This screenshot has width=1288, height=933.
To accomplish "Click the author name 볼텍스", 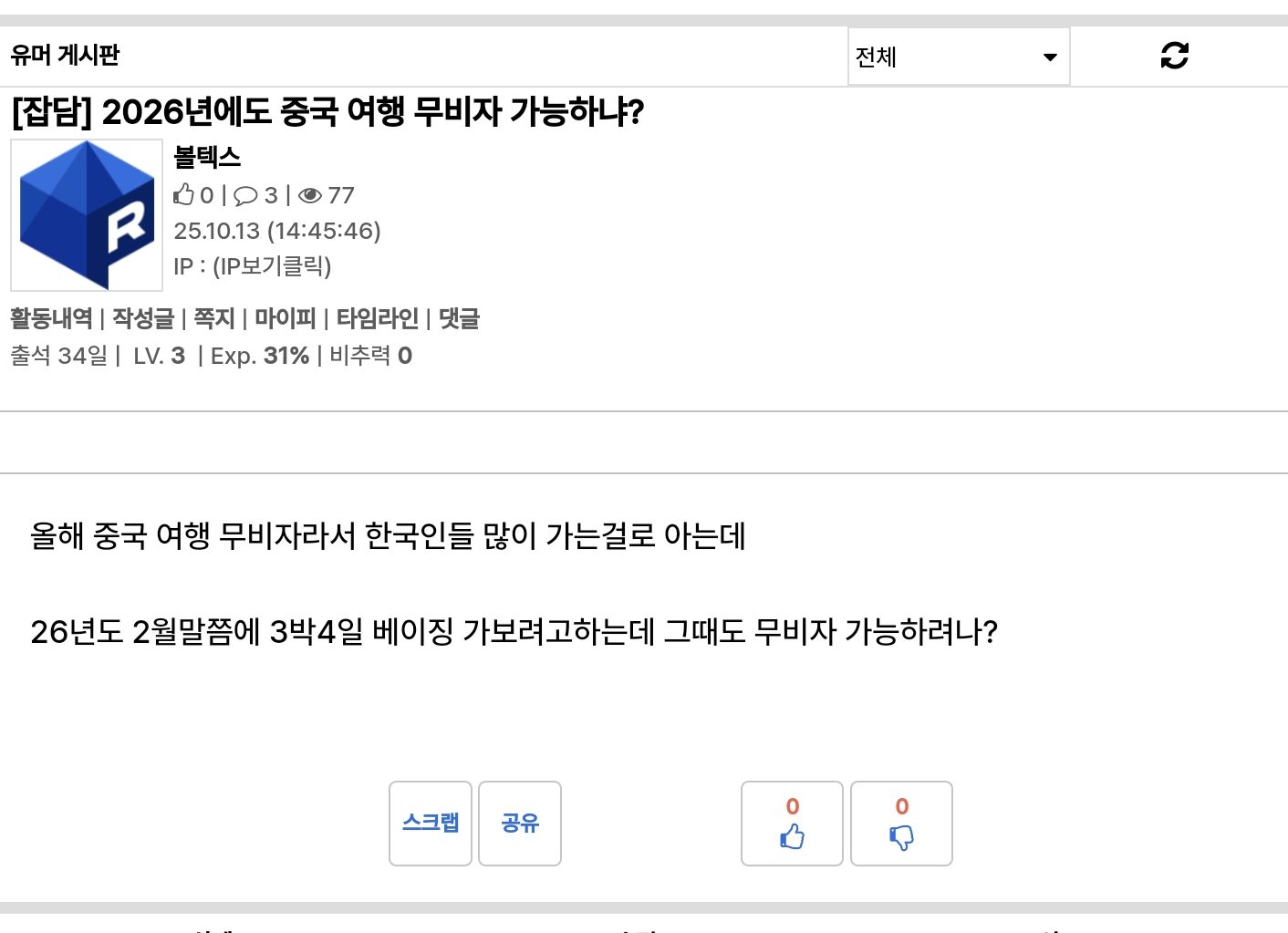I will click(x=207, y=158).
